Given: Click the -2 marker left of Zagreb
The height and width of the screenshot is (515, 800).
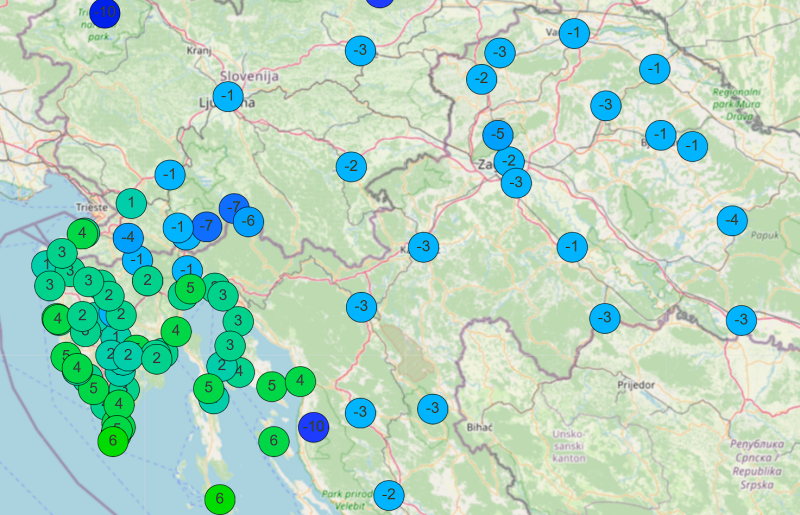Looking at the screenshot, I should pos(351,165).
